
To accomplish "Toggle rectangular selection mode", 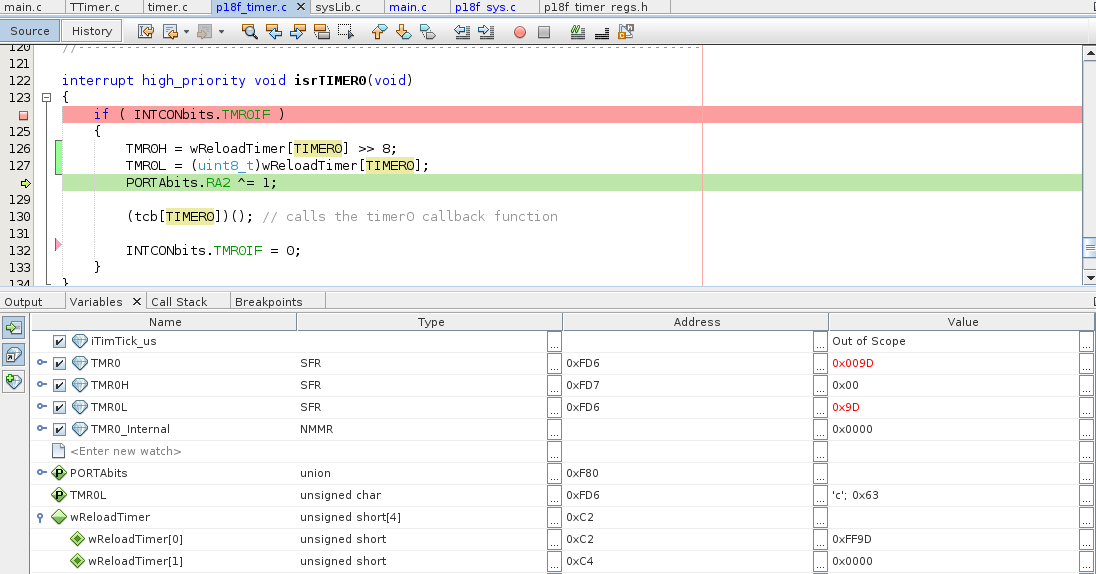I will click(x=345, y=31).
